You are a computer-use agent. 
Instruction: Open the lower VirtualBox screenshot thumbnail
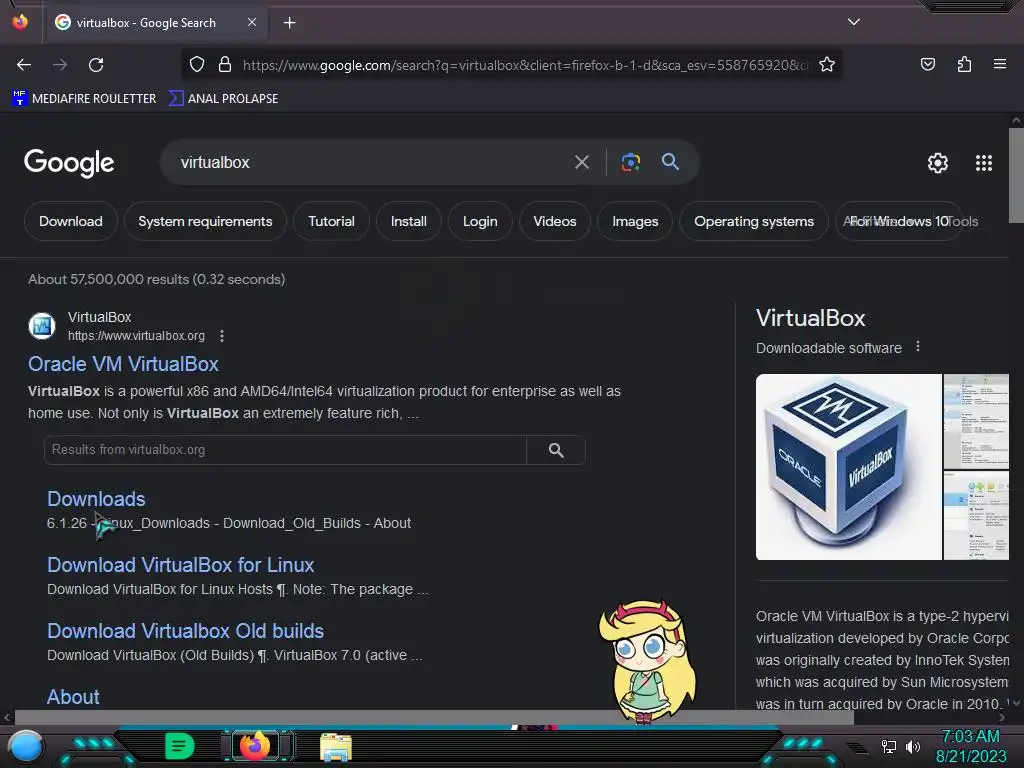(x=976, y=515)
